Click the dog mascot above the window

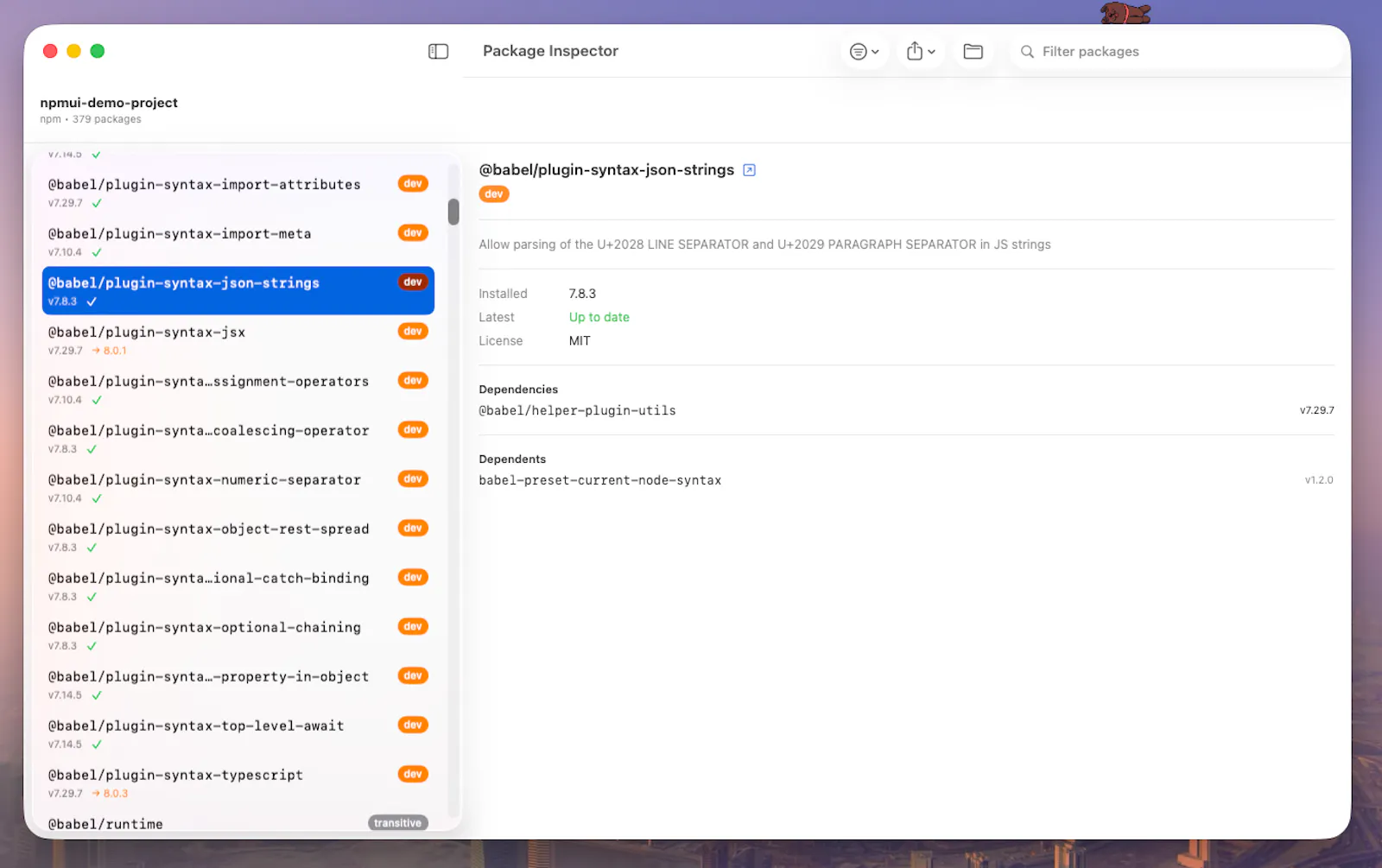1125,12
